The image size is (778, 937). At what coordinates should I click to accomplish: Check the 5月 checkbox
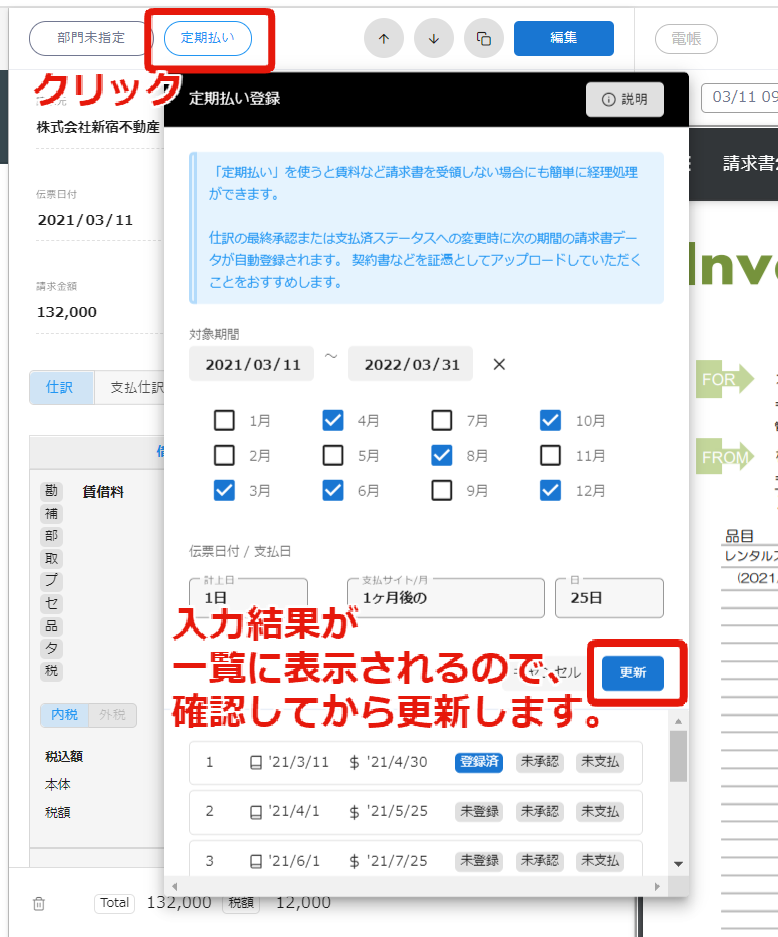click(x=333, y=455)
